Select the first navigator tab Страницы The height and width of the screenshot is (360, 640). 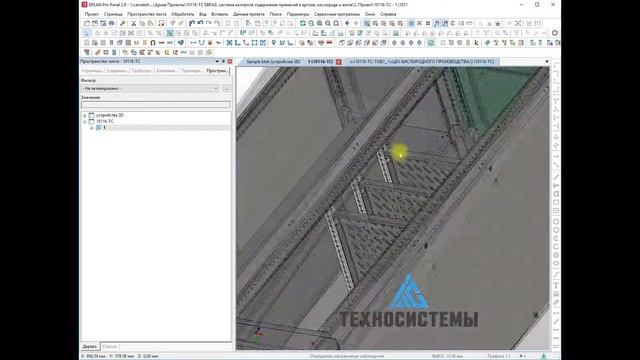click(92, 71)
